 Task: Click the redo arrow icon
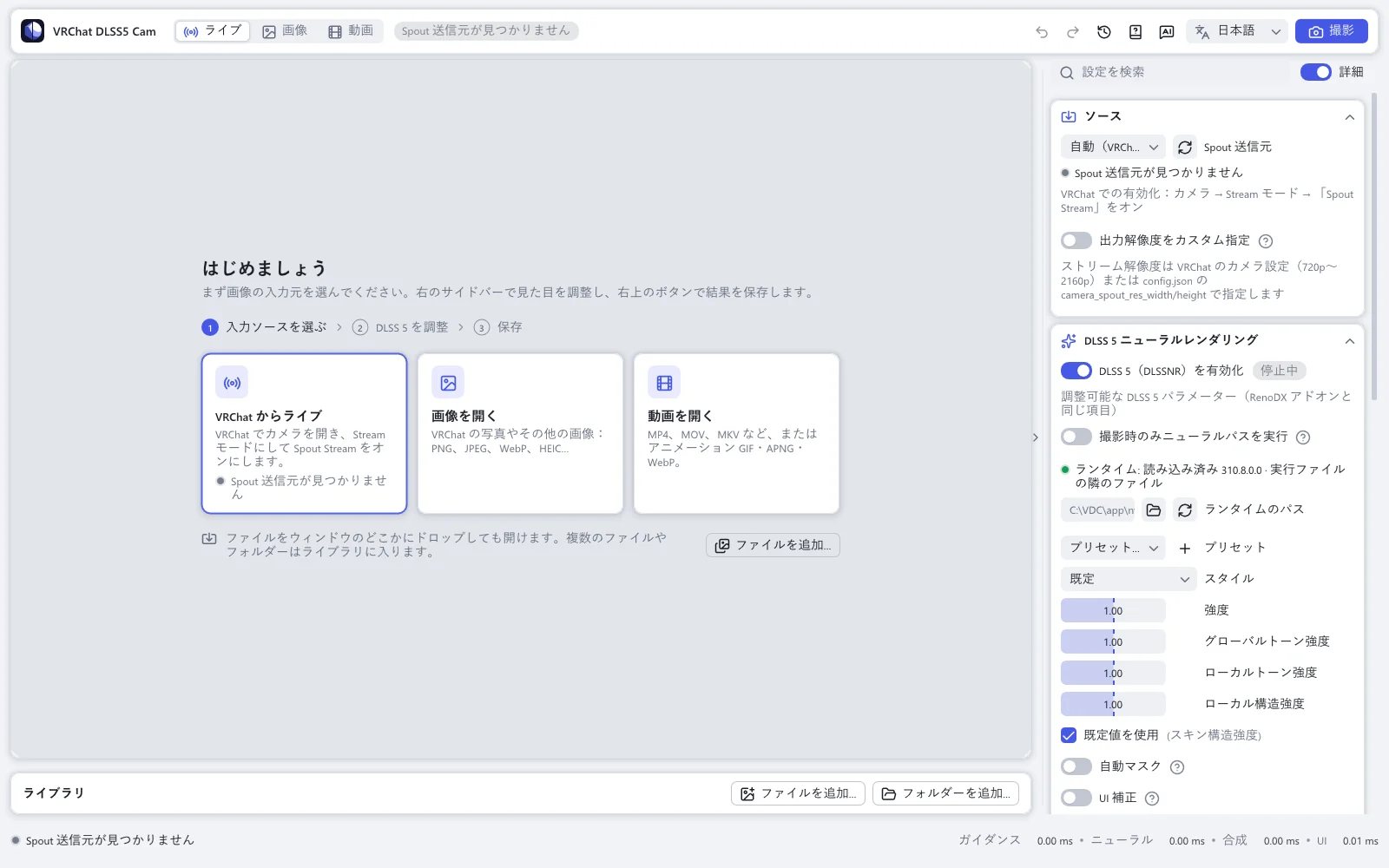click(x=1073, y=32)
